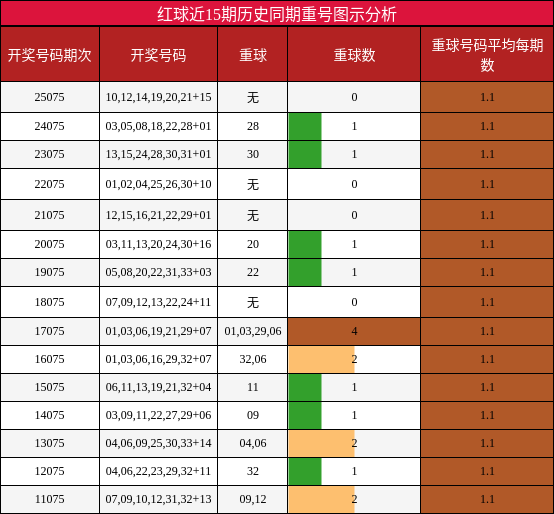Click 无 in the 18075 row
The image size is (554, 514).
pyautogui.click(x=253, y=302)
